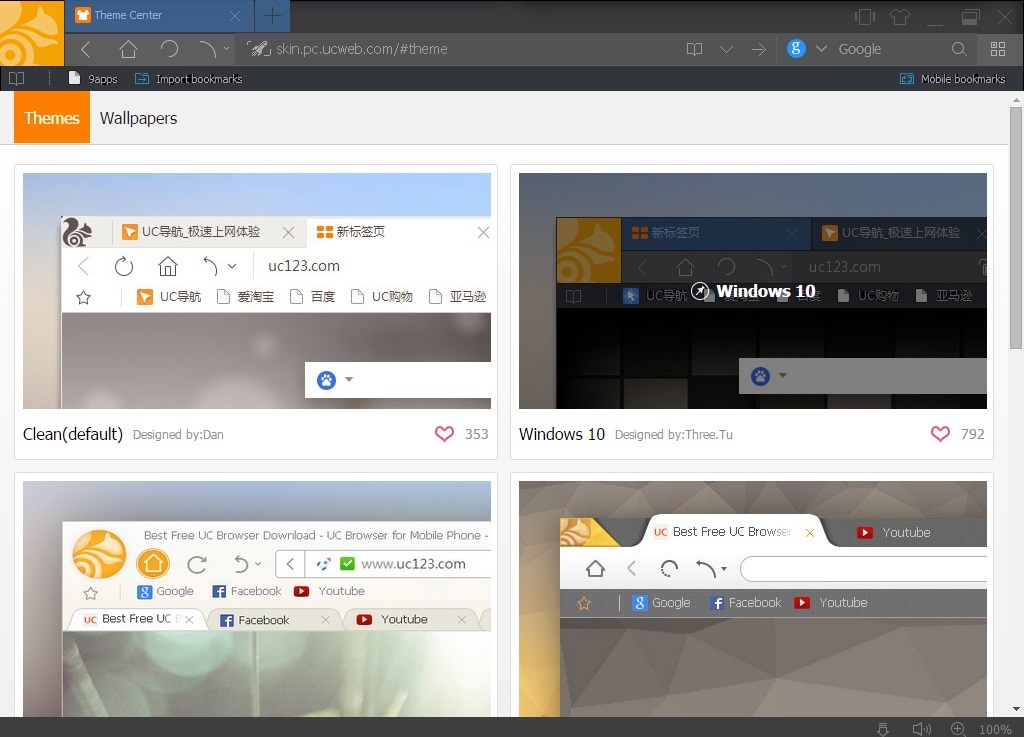Image resolution: width=1024 pixels, height=737 pixels.
Task: Click the 792 likes count
Action: tap(972, 434)
